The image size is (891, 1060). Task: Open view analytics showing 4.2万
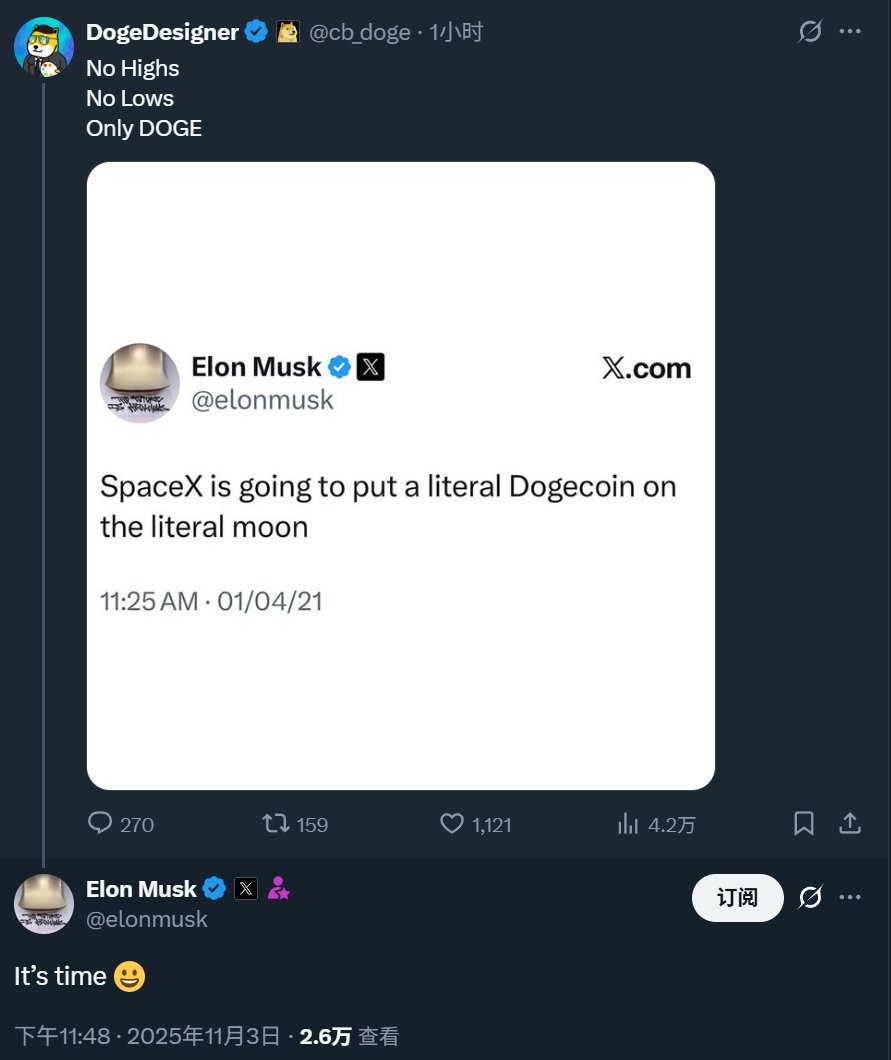(629, 823)
